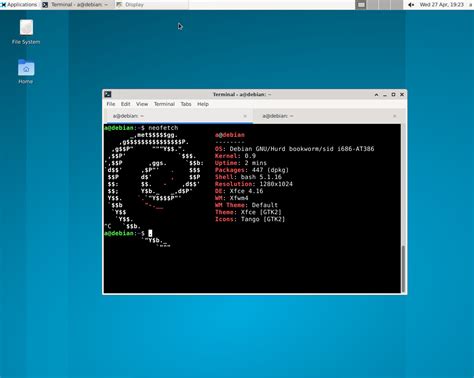Image resolution: width=474 pixels, height=378 pixels.
Task: Switch to the last workspace in pager
Action: pyautogui.click(x=397, y=5)
